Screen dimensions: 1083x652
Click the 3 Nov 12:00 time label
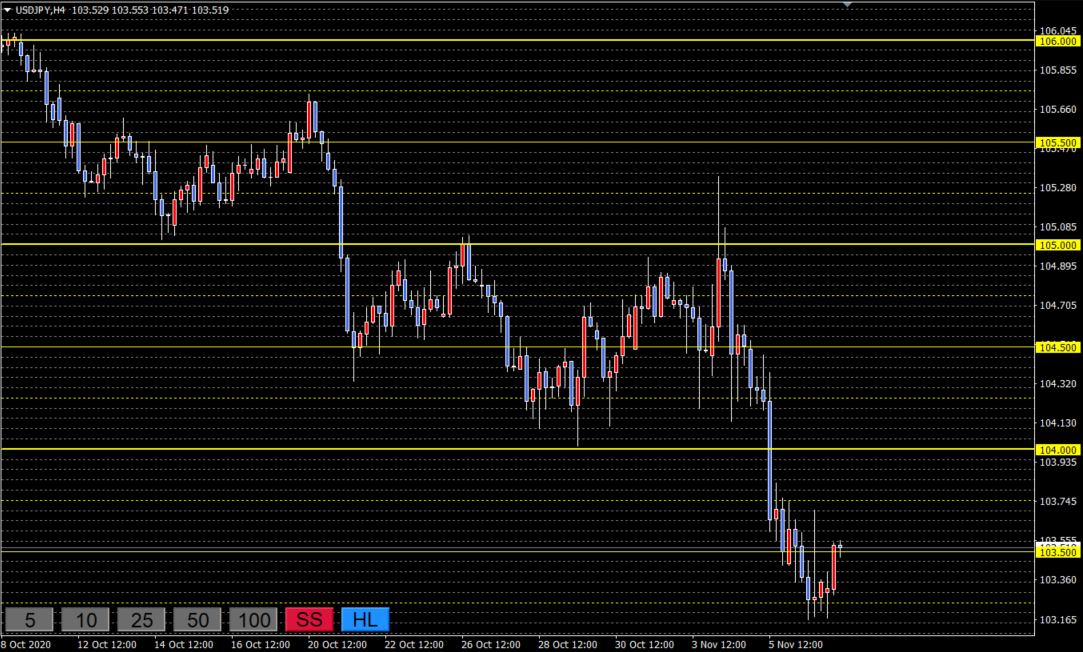pyautogui.click(x=719, y=644)
